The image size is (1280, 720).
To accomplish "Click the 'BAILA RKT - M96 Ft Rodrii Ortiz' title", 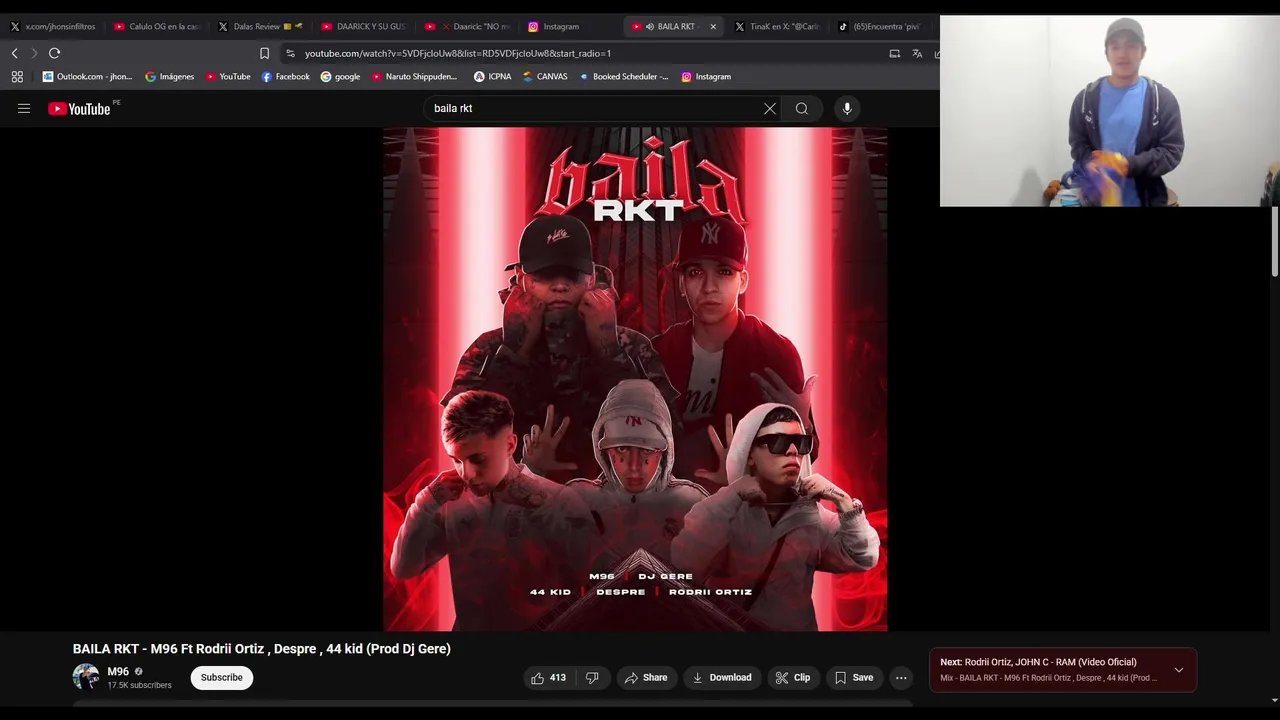I will pyautogui.click(x=262, y=649).
